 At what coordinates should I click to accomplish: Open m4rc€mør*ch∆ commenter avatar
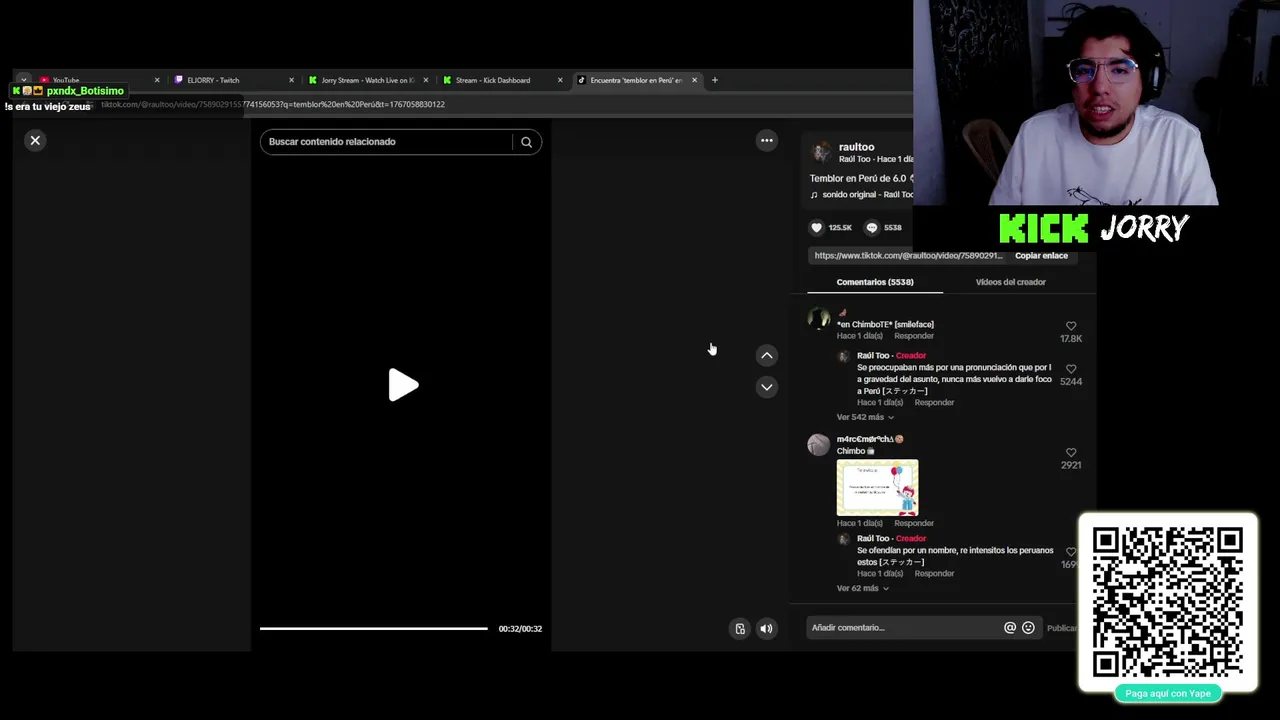tap(819, 445)
